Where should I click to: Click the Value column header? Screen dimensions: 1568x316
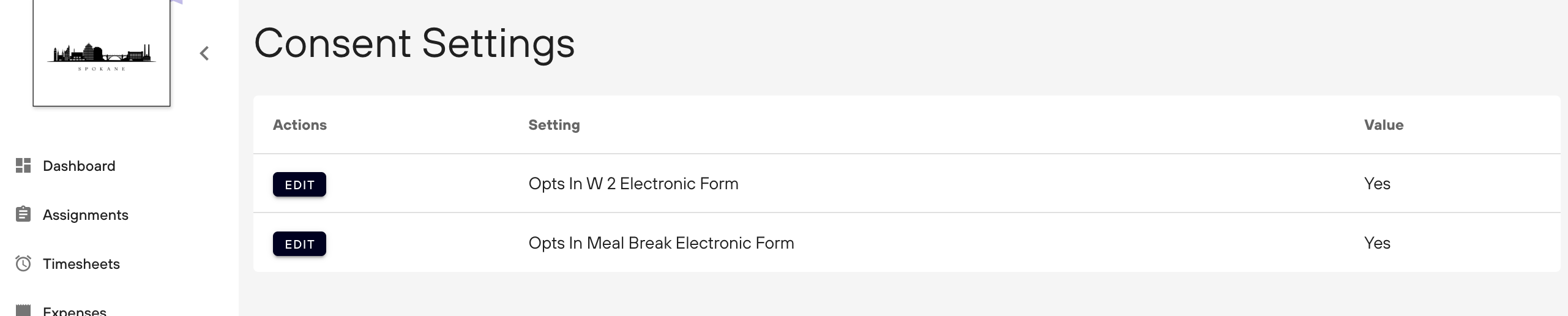[1383, 125]
